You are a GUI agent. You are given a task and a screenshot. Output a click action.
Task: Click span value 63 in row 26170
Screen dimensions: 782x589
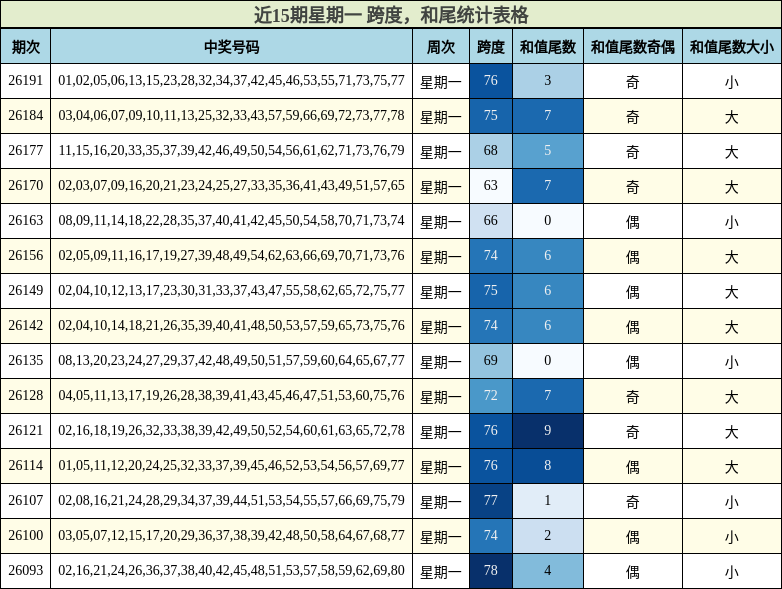(x=491, y=186)
